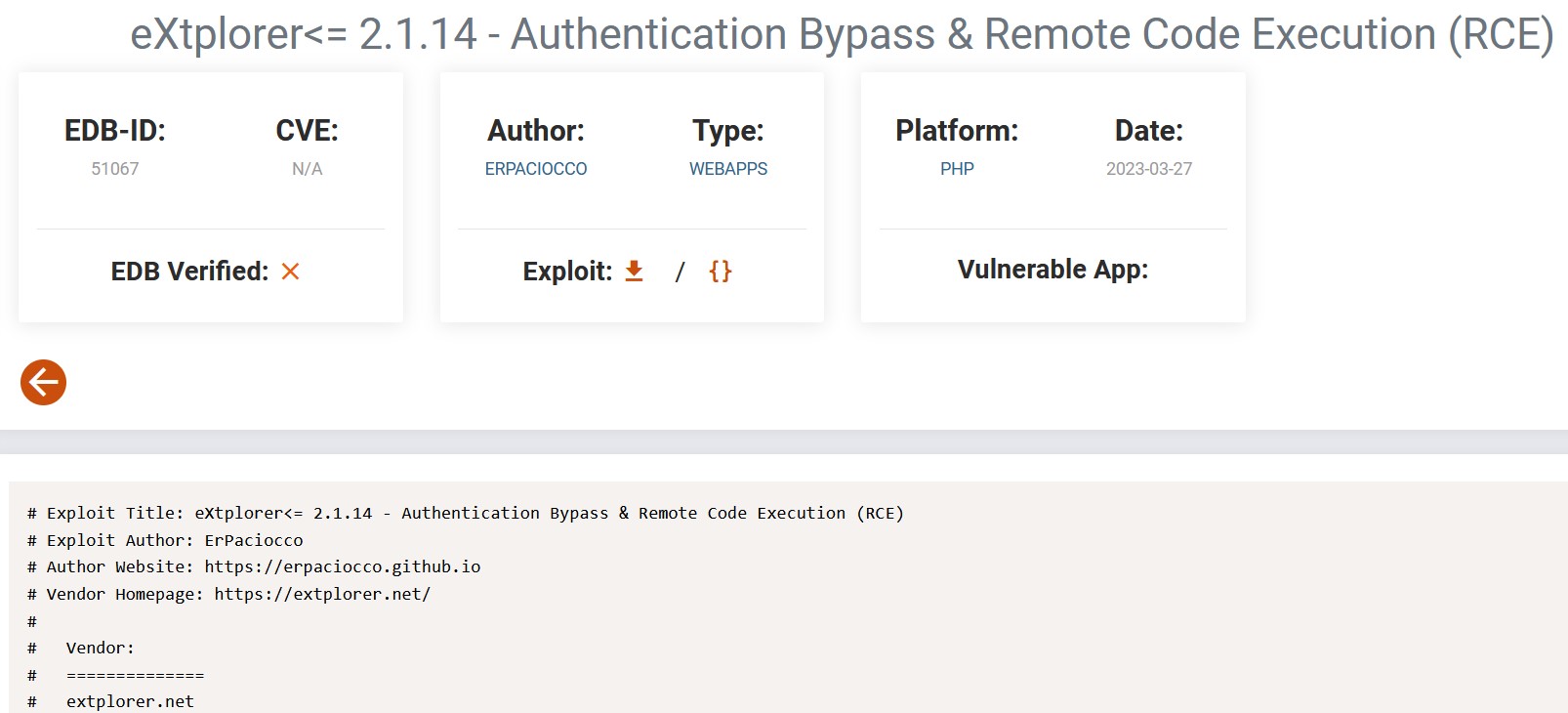View raw exploit via curly braces icon
The height and width of the screenshot is (713, 1568).
[x=720, y=271]
